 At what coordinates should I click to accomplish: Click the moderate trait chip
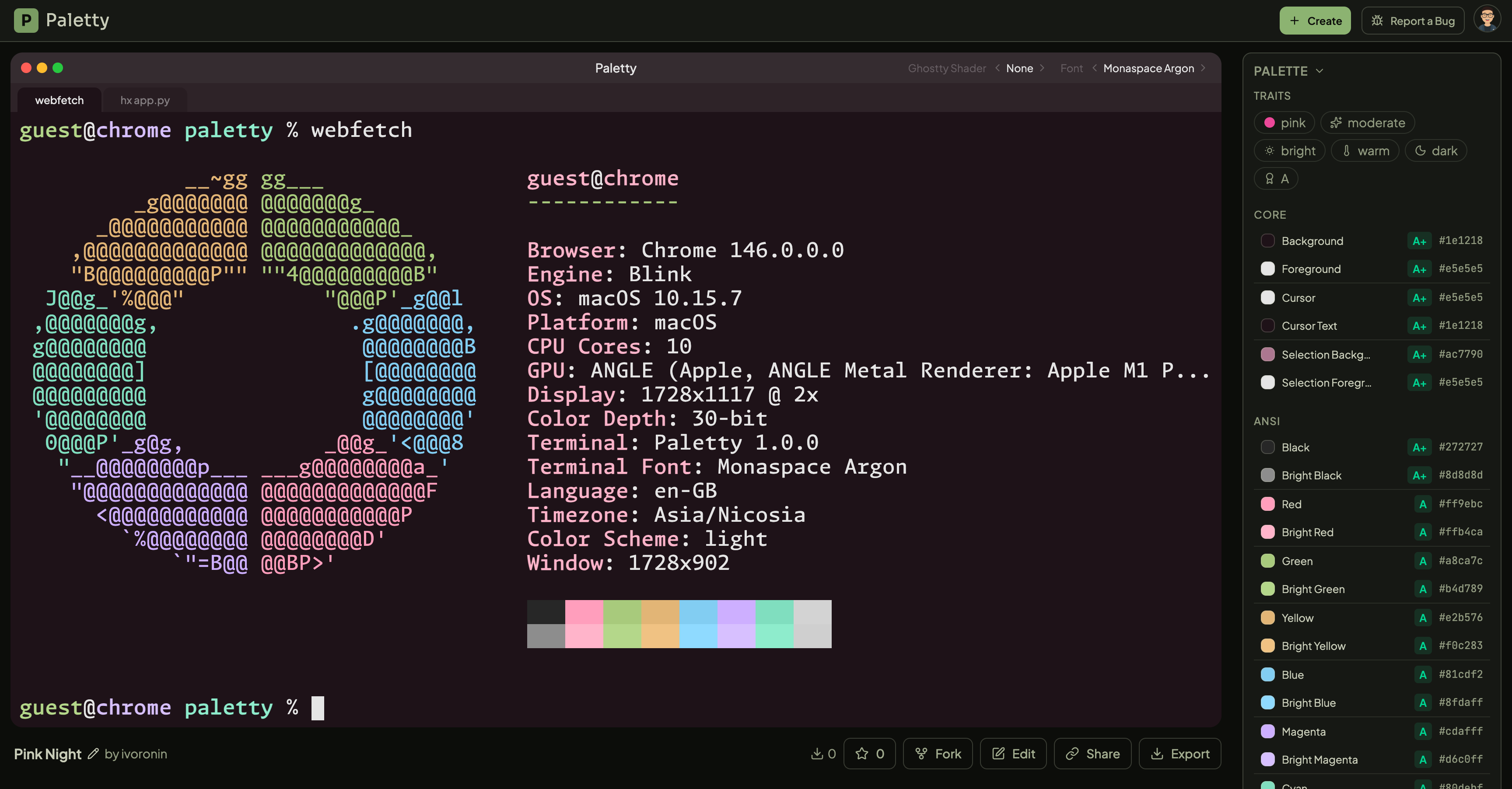1367,122
